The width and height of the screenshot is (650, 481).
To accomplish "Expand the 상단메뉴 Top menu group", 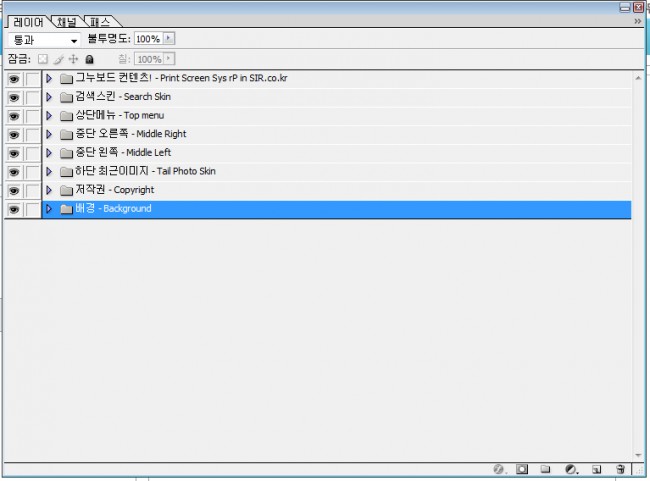I will tap(49, 115).
